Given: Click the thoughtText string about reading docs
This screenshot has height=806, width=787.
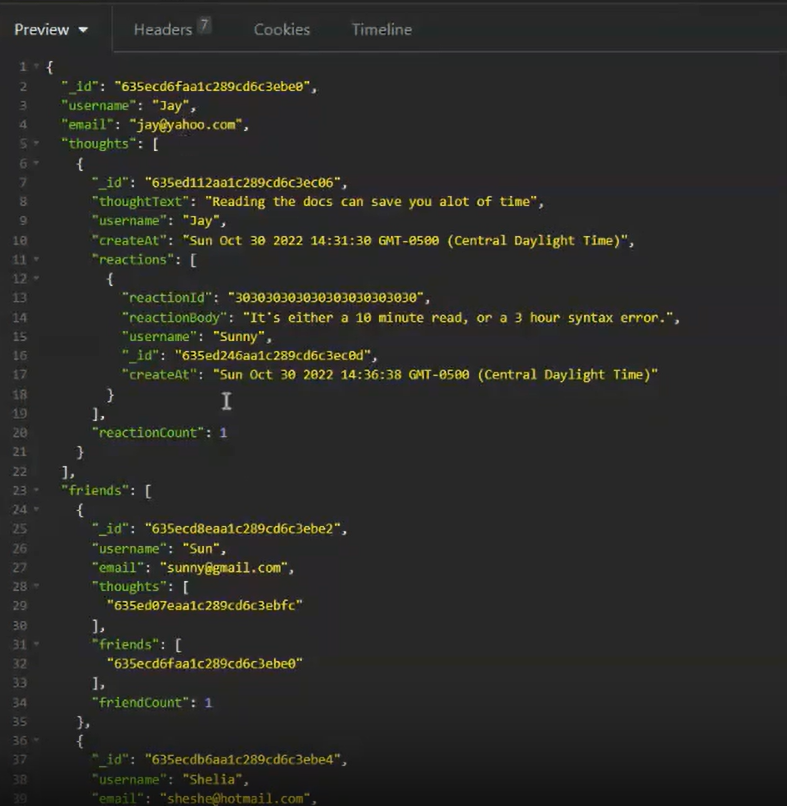Looking at the screenshot, I should point(368,202).
